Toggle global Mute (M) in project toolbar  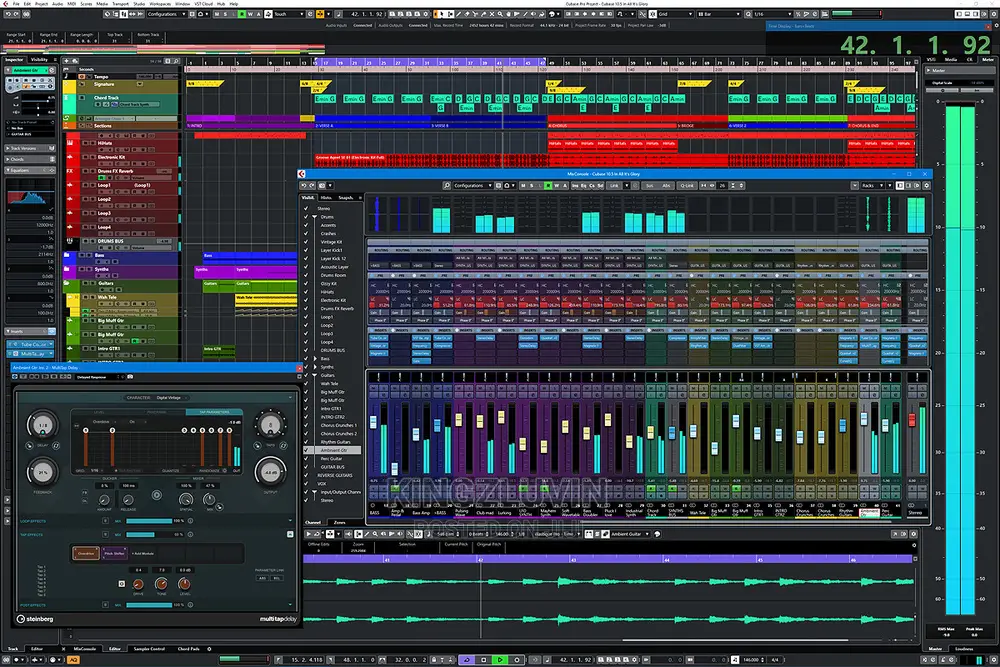(217, 14)
